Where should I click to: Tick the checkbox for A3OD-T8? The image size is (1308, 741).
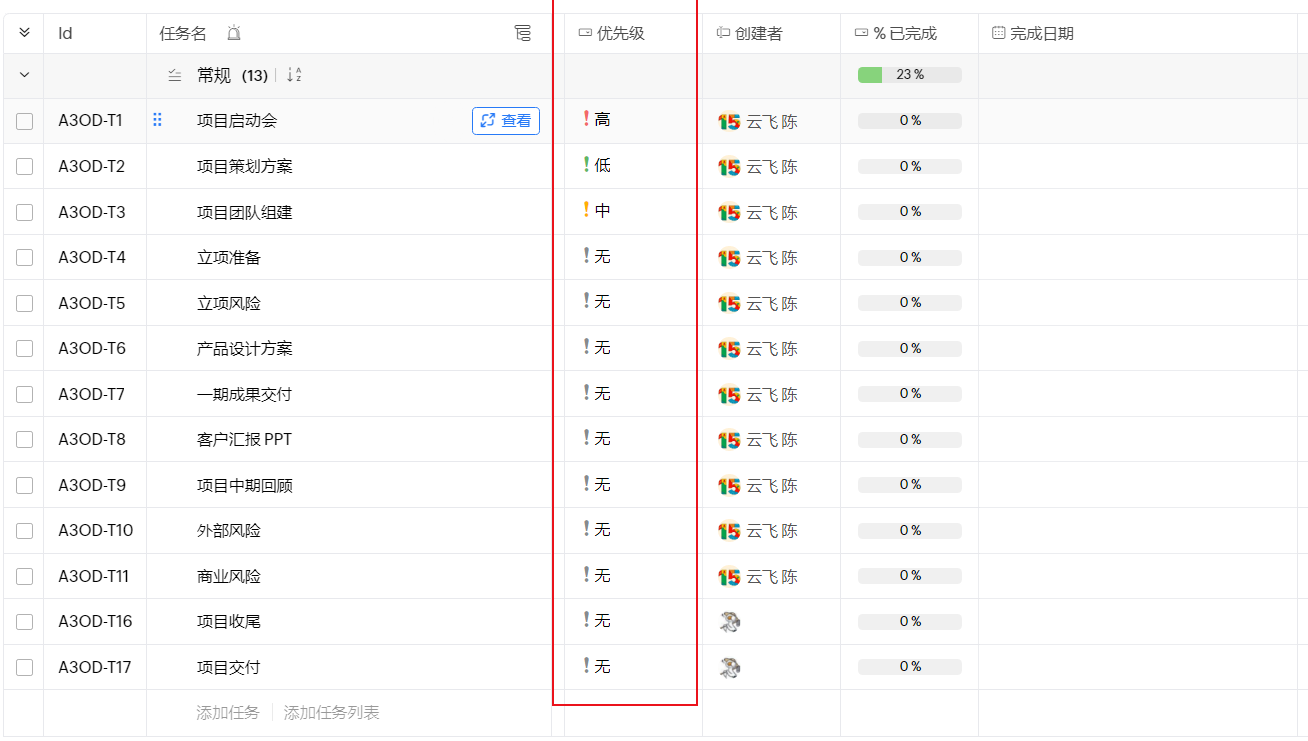click(x=24, y=440)
